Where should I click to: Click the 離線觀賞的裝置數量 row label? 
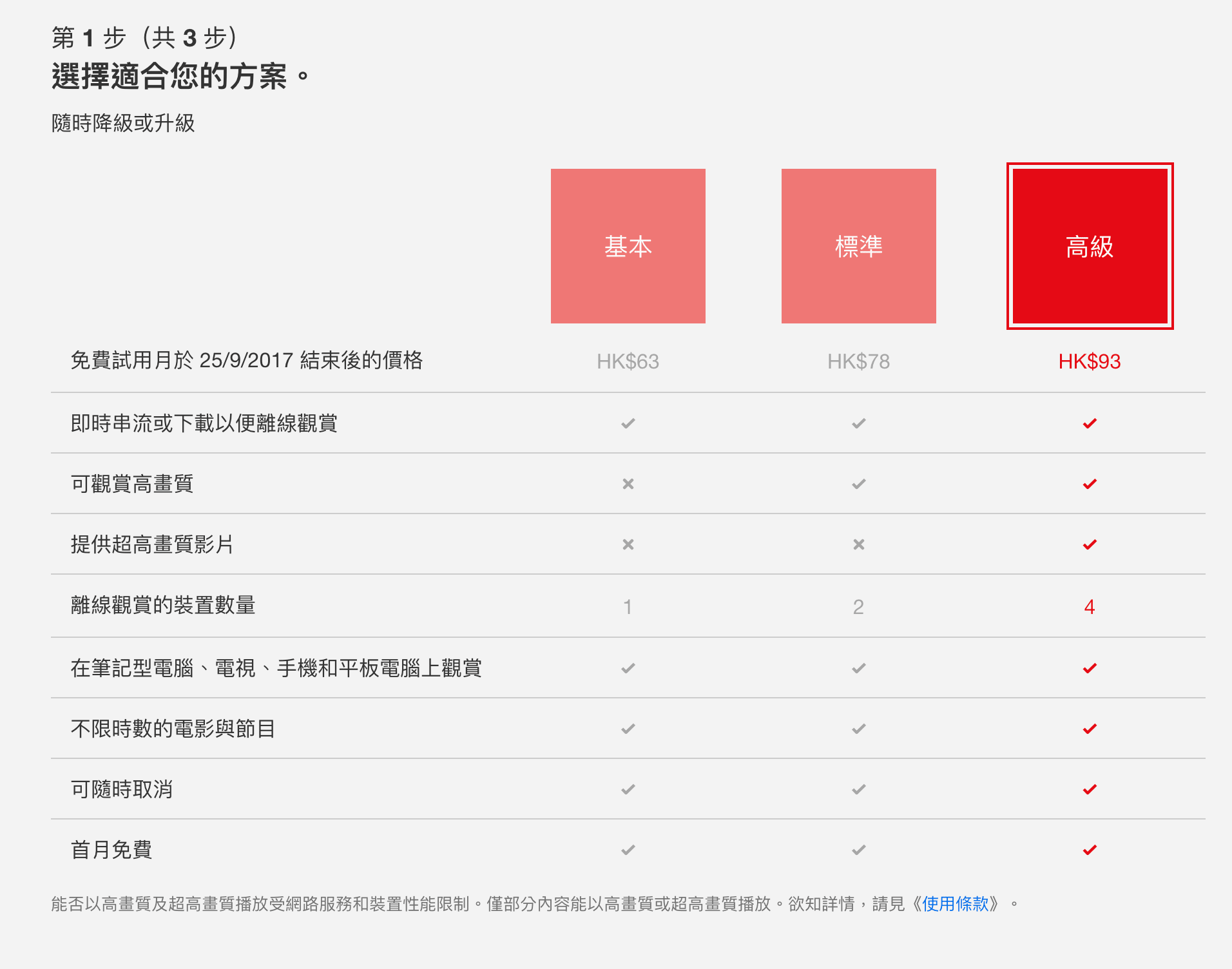tap(163, 606)
